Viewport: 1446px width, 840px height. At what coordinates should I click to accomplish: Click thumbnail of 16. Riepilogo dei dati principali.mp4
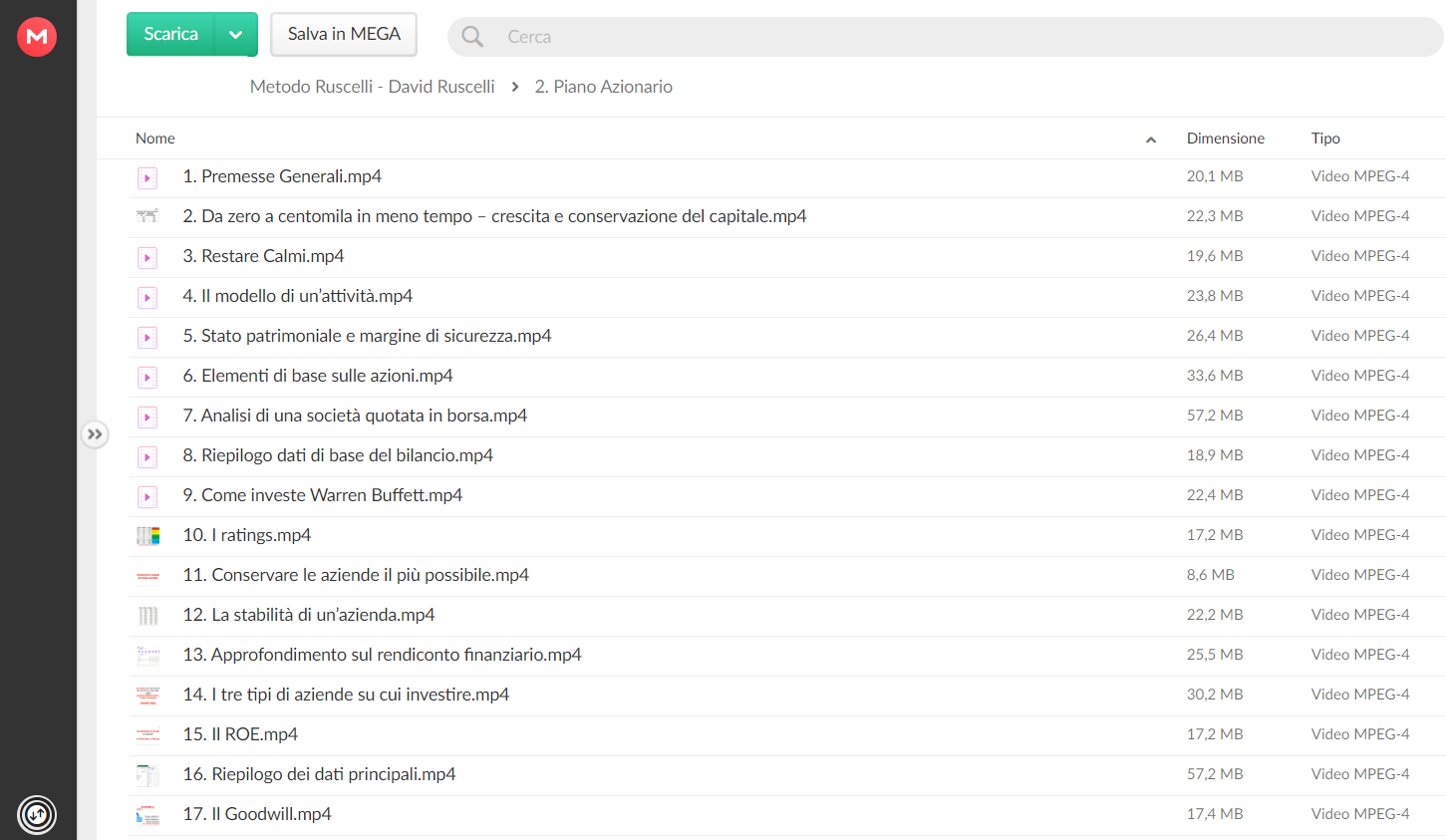tap(147, 775)
